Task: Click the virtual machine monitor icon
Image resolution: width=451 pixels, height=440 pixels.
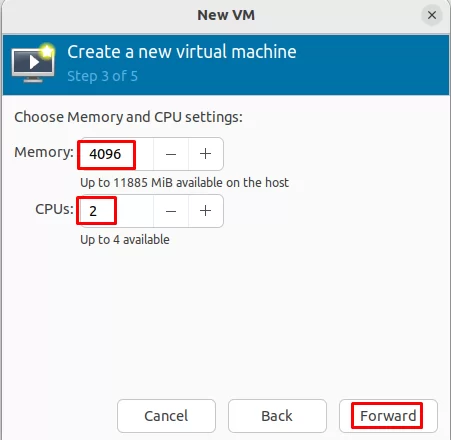Action: point(33,63)
